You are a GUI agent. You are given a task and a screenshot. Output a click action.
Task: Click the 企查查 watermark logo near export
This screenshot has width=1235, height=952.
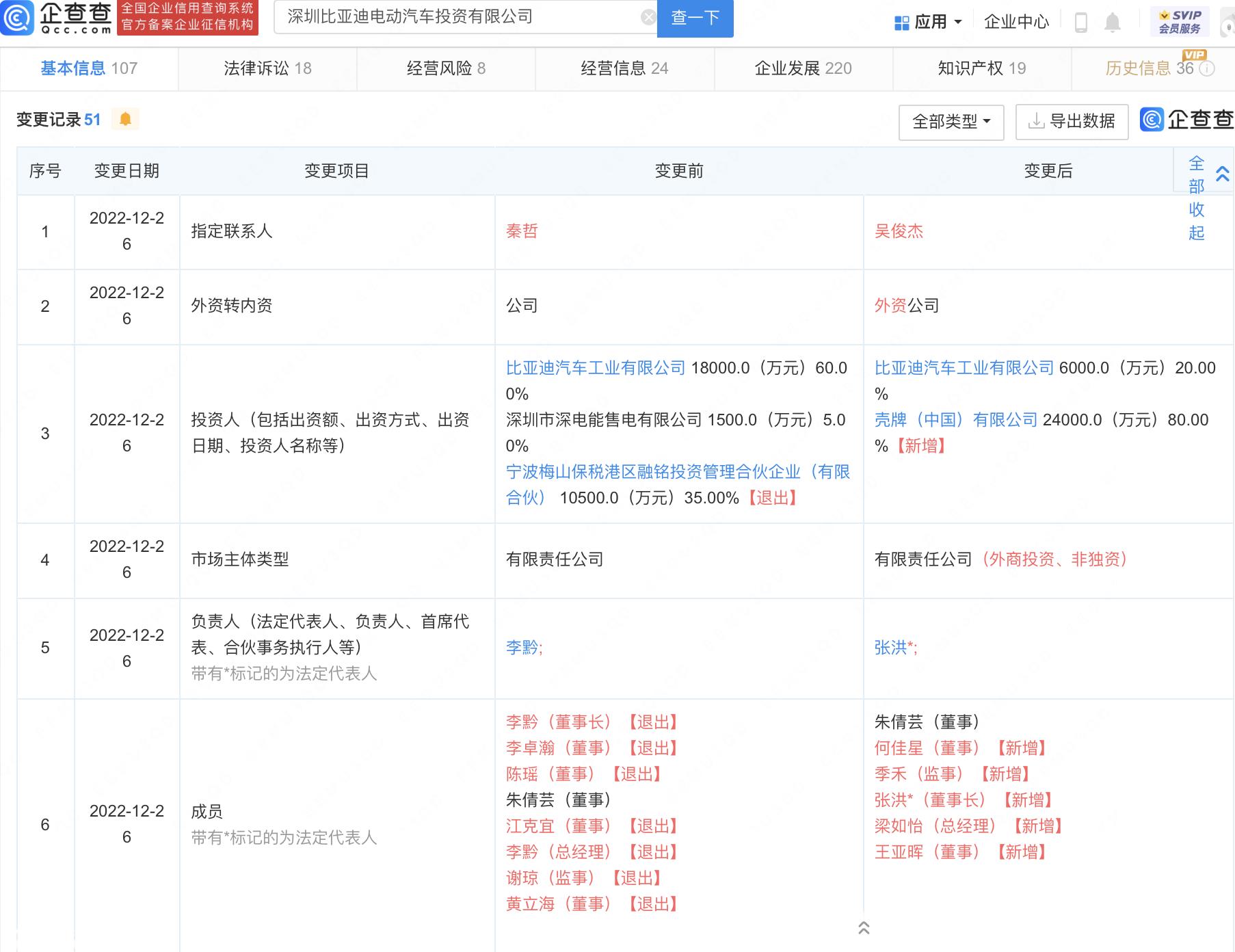(1186, 120)
